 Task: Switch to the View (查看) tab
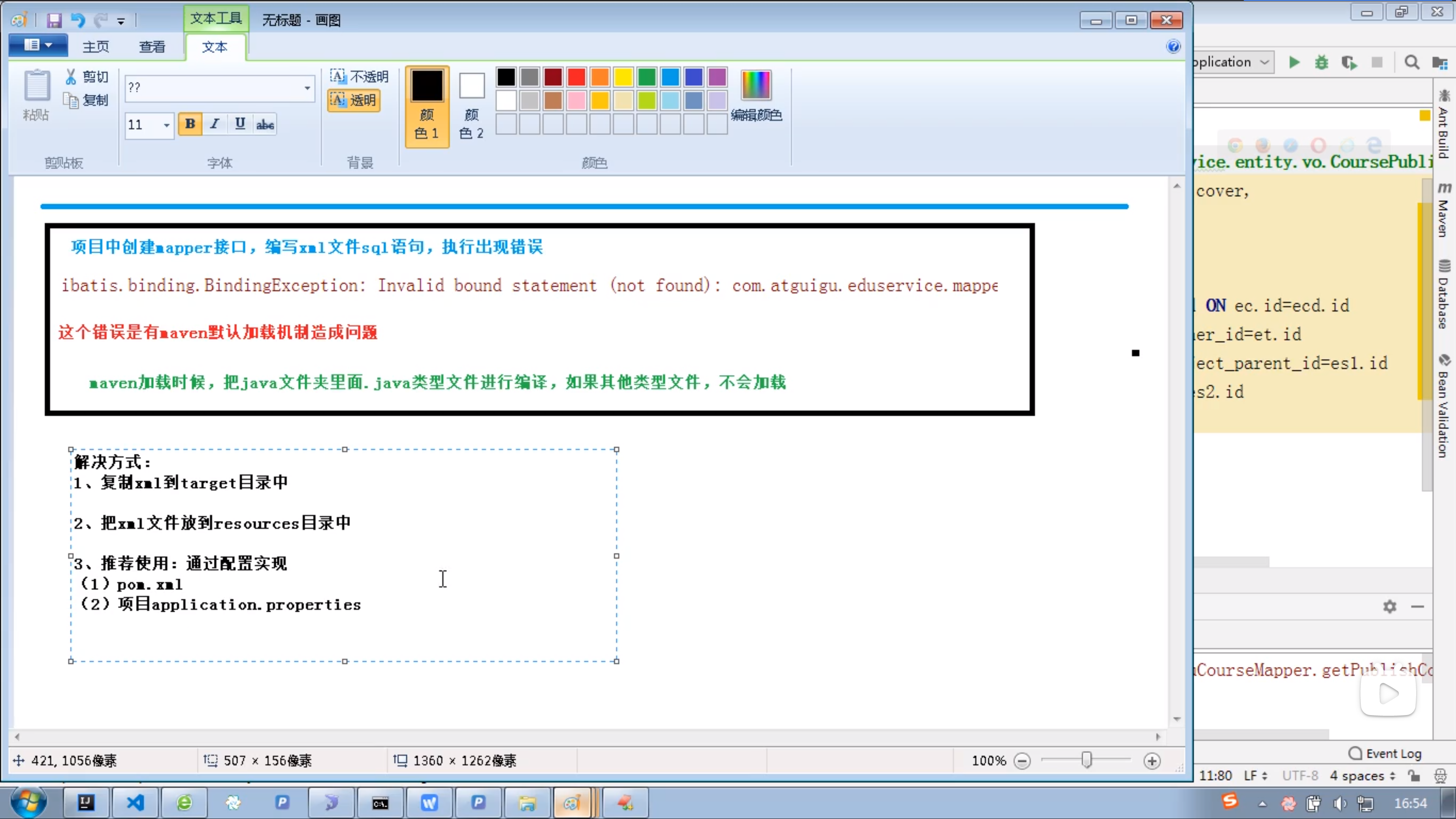click(x=152, y=47)
